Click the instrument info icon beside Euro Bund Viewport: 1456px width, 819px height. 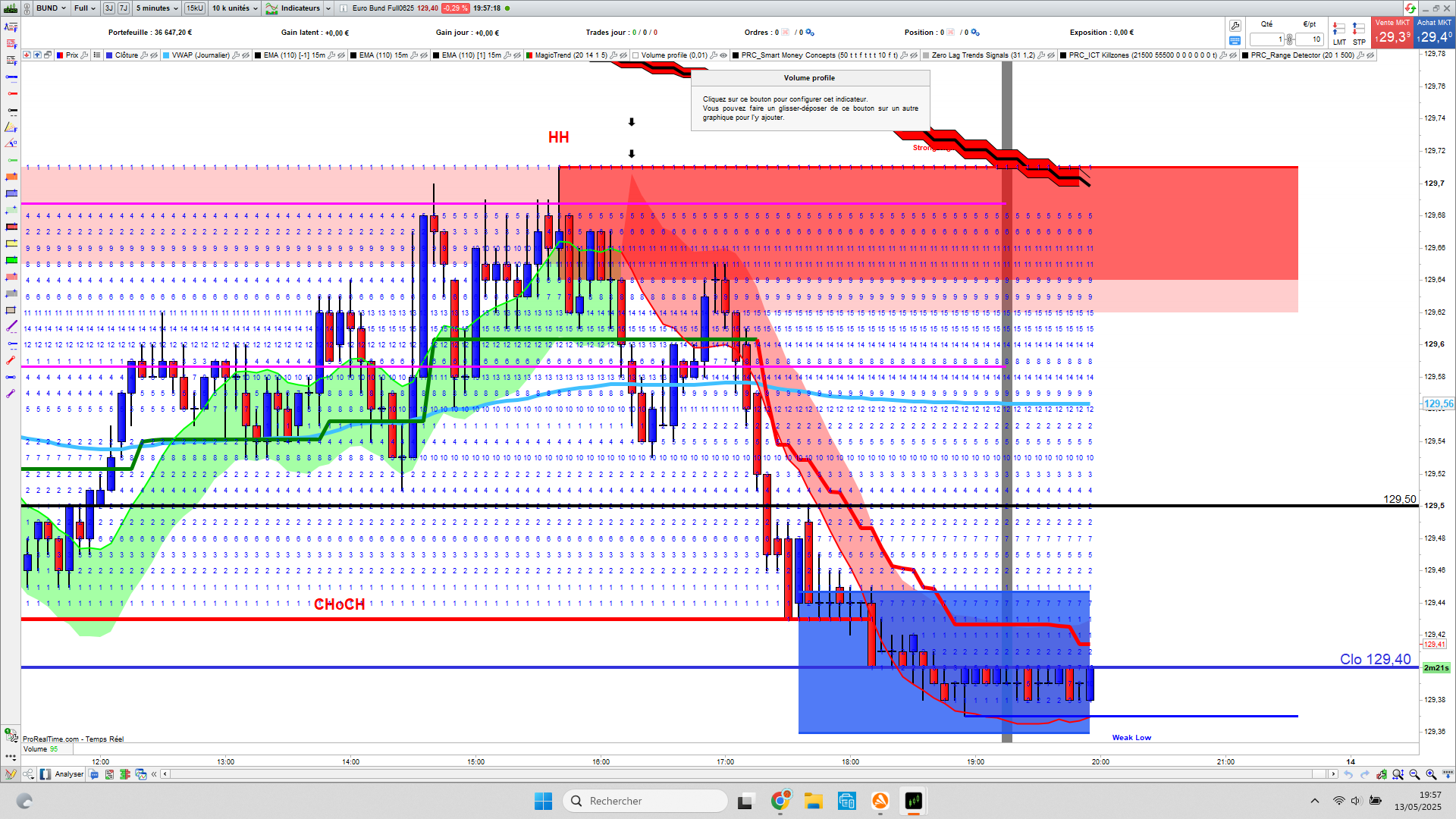pos(344,8)
